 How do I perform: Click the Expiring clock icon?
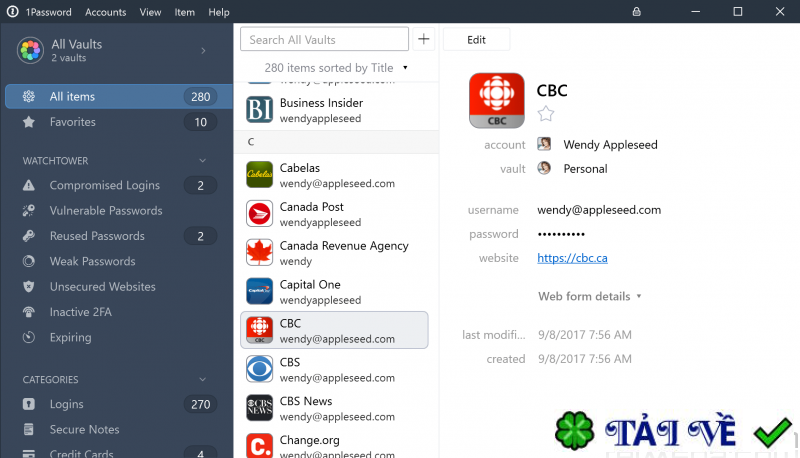click(x=29, y=337)
